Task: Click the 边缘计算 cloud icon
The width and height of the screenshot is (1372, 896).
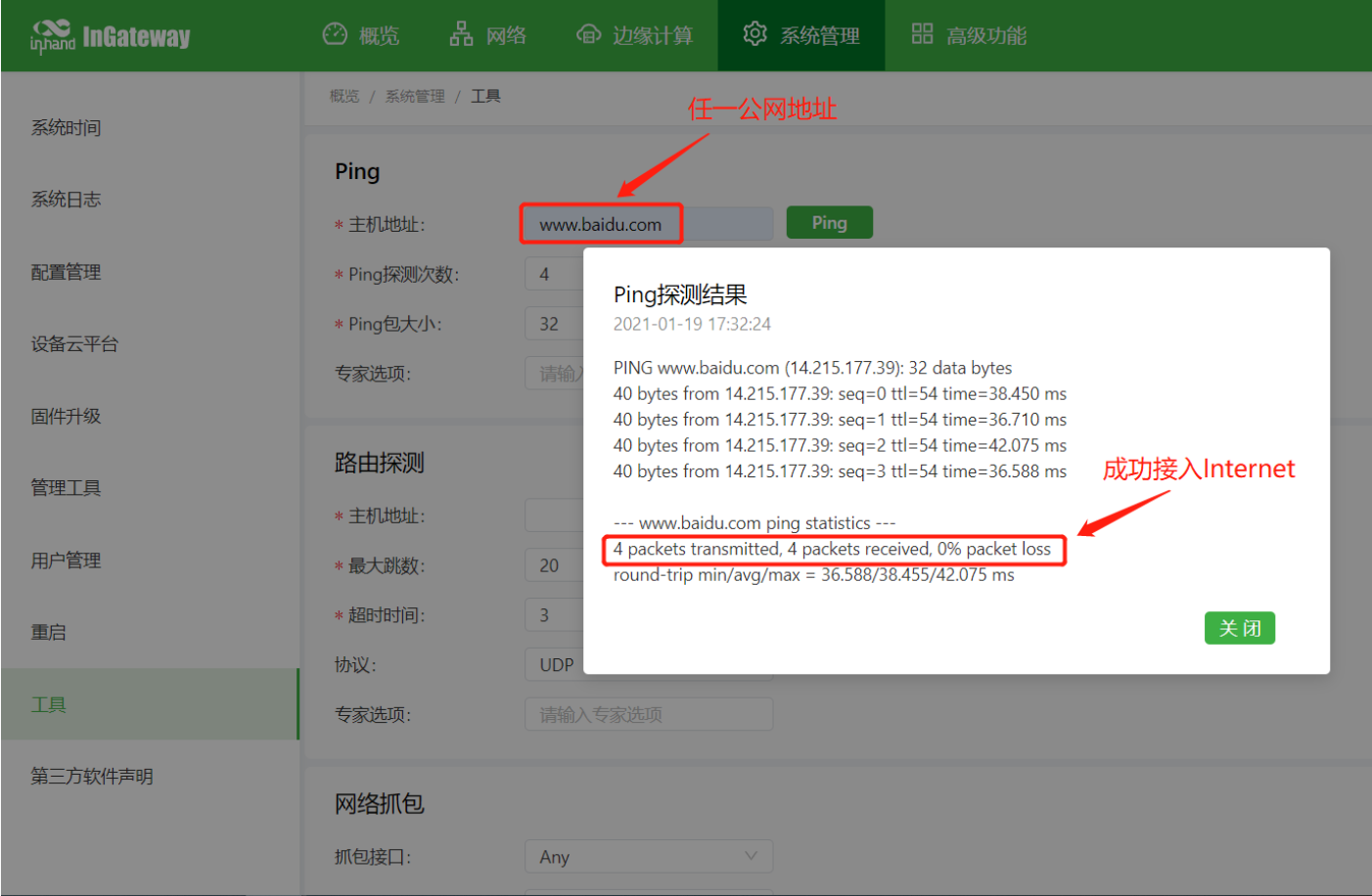Action: click(588, 34)
